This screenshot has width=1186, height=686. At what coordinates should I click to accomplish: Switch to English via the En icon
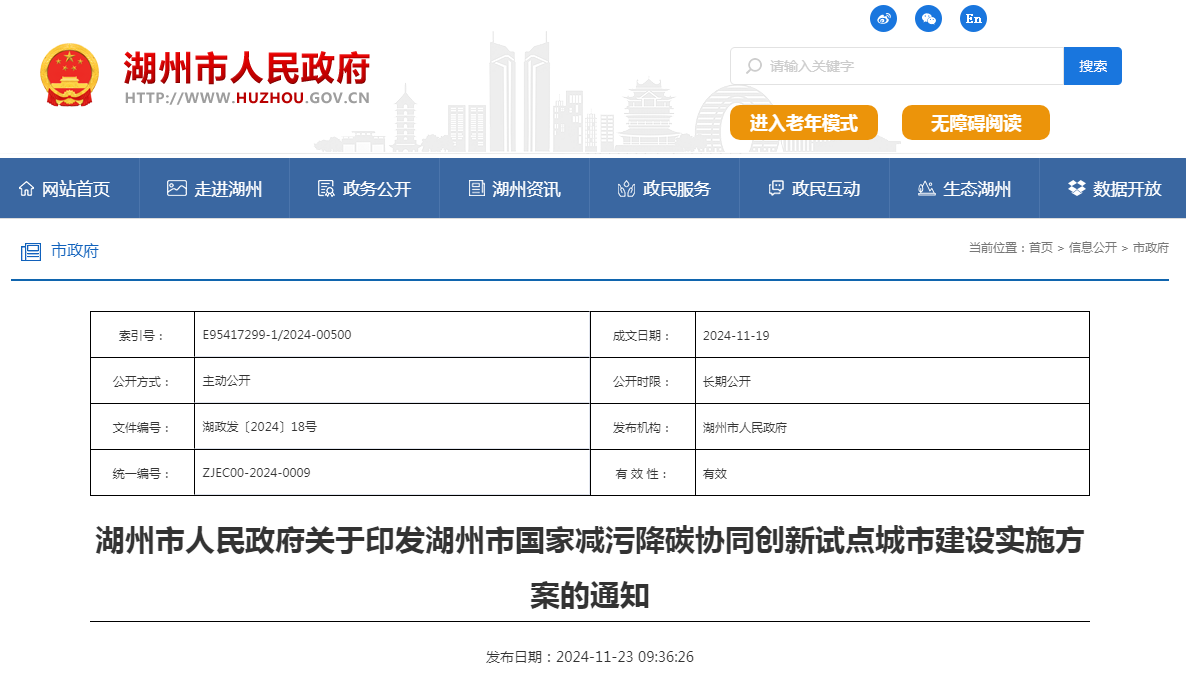click(x=973, y=18)
